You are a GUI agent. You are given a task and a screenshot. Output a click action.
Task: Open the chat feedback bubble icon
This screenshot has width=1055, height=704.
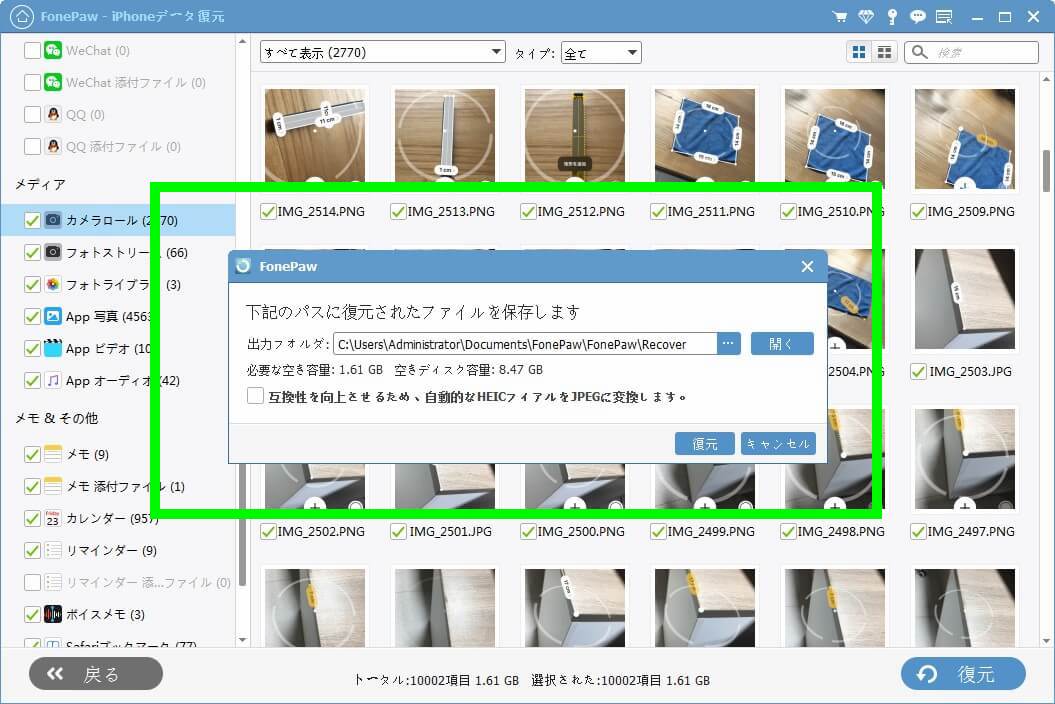(918, 17)
